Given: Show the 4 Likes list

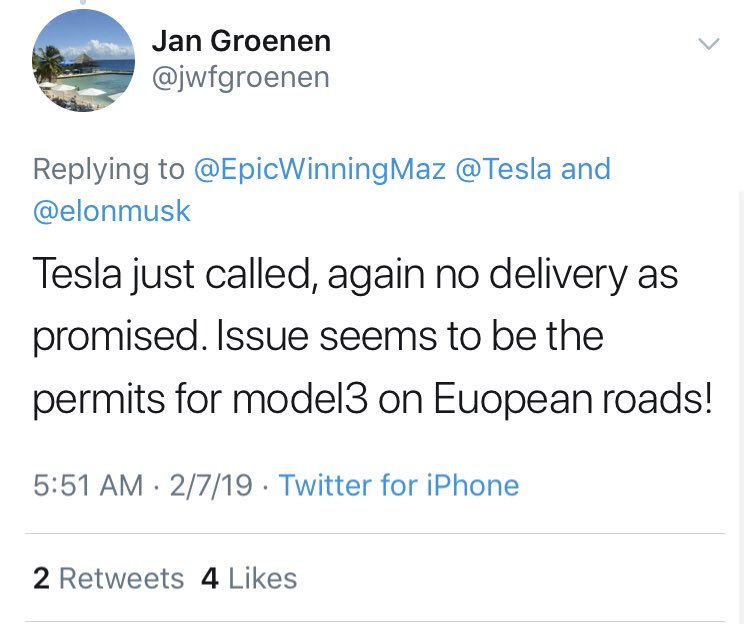Looking at the screenshot, I should click(x=249, y=578).
